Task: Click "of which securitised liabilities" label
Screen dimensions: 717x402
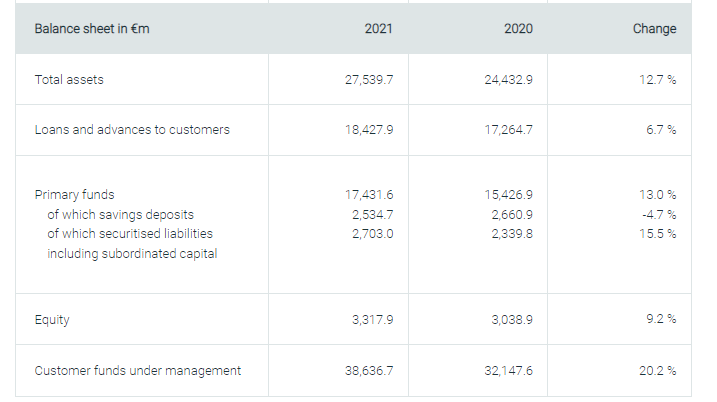Action: pos(130,233)
